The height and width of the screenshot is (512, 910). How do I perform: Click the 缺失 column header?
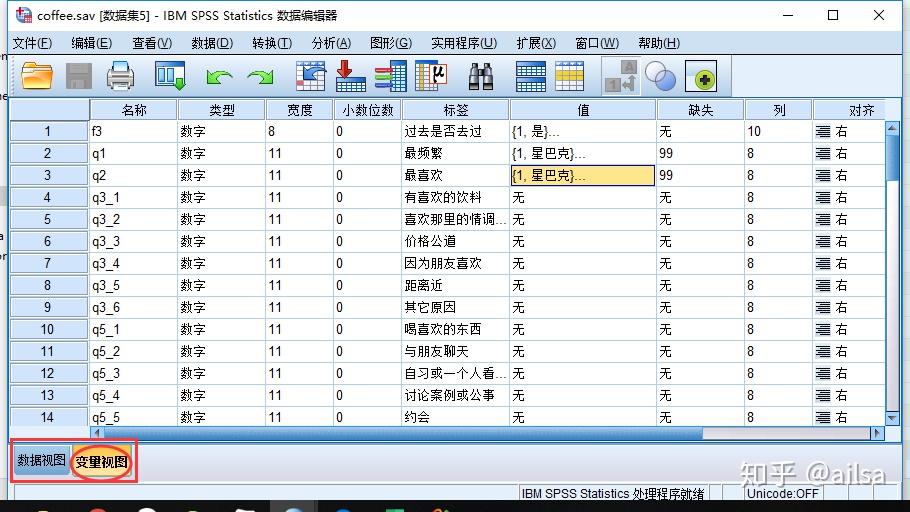[700, 110]
